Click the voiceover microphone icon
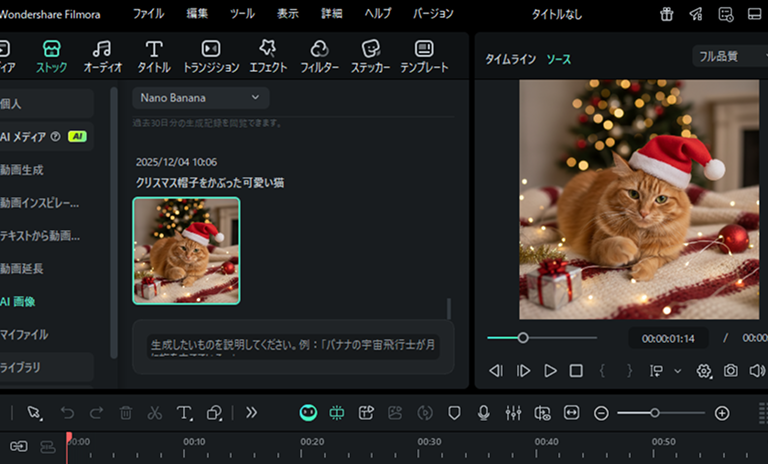 [484, 413]
